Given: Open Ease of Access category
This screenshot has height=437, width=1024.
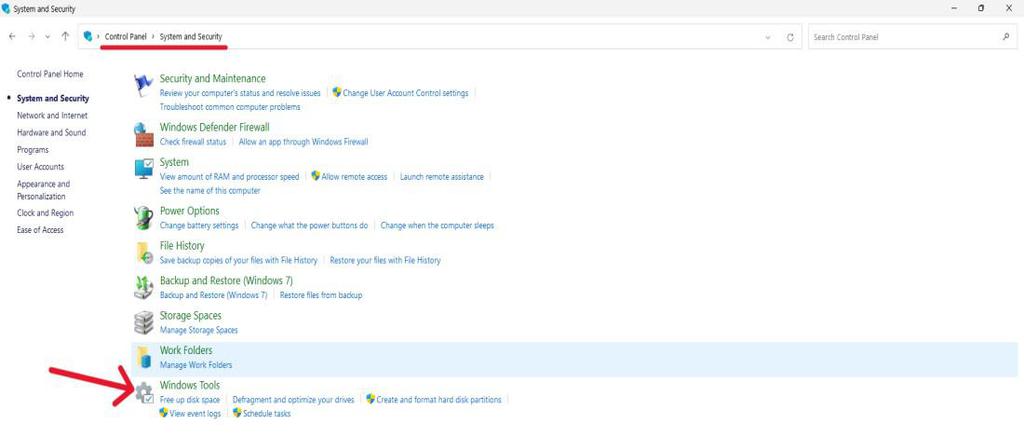Looking at the screenshot, I should click(40, 230).
